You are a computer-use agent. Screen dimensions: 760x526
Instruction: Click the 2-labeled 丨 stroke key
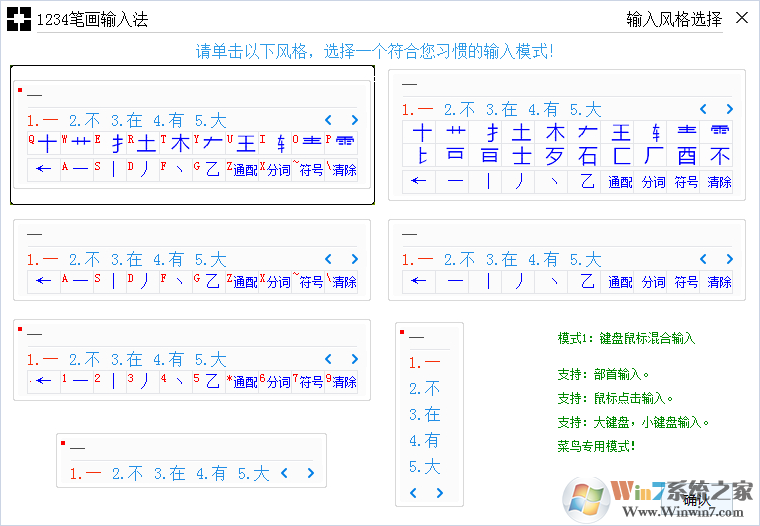tap(110, 381)
